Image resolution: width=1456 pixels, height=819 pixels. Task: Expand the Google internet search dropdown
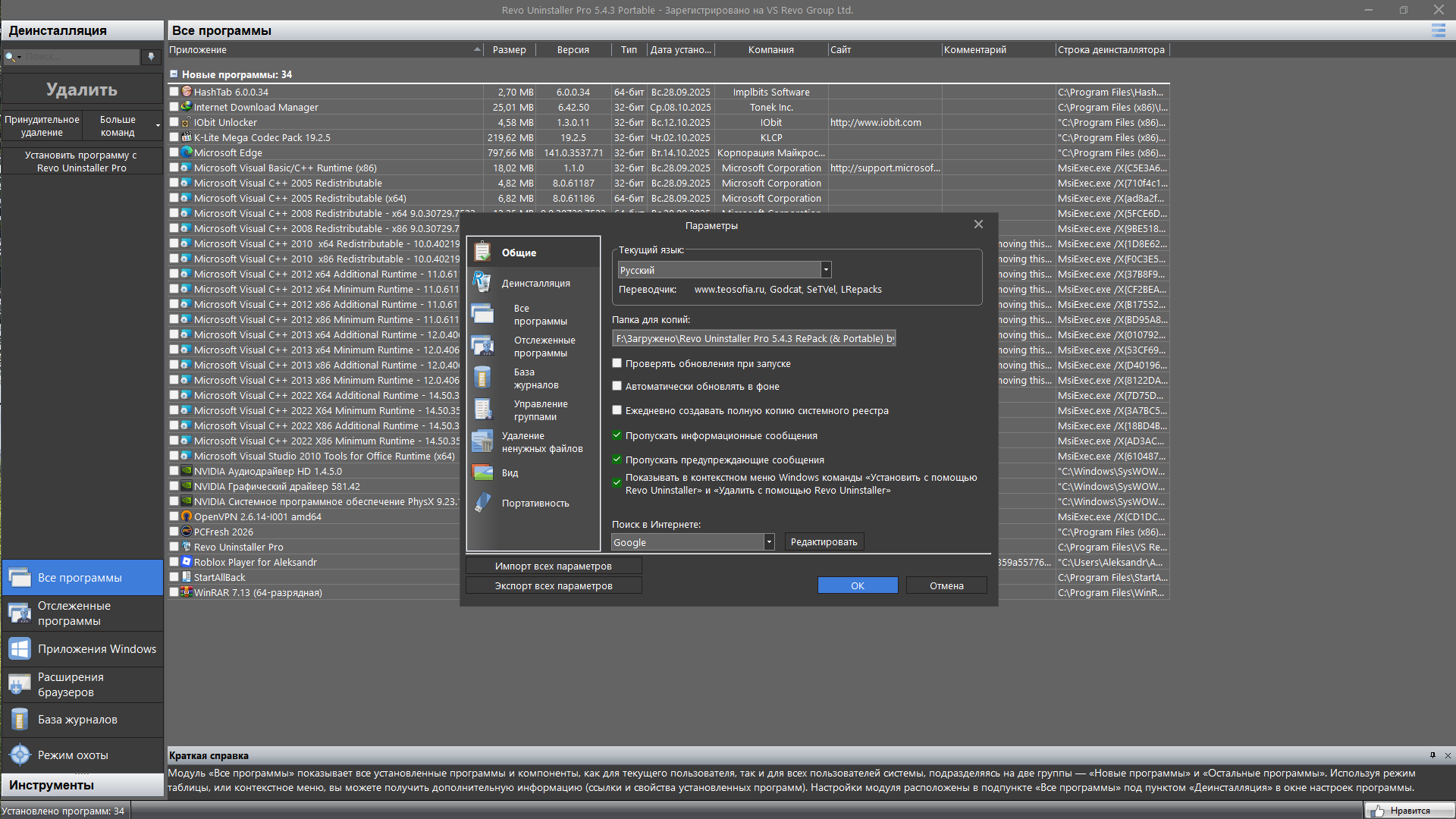pos(768,542)
